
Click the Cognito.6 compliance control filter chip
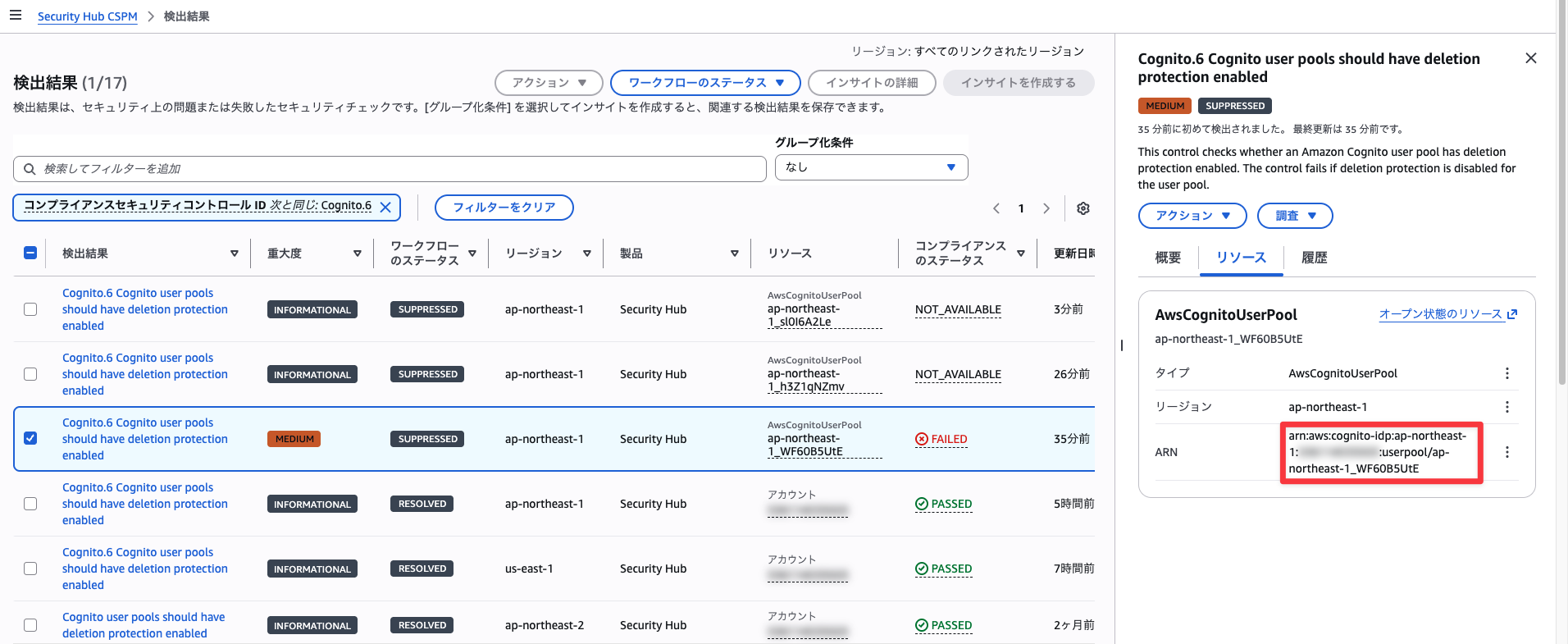point(198,206)
